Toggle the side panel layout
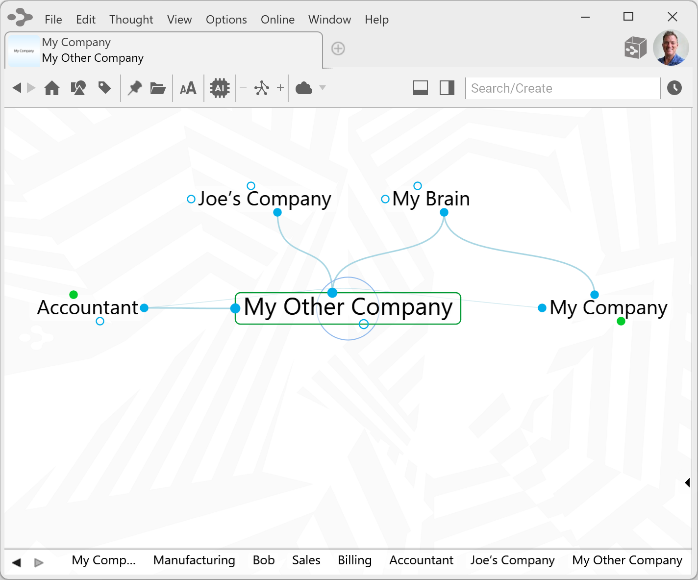Viewport: 698px width, 580px height. click(x=447, y=88)
